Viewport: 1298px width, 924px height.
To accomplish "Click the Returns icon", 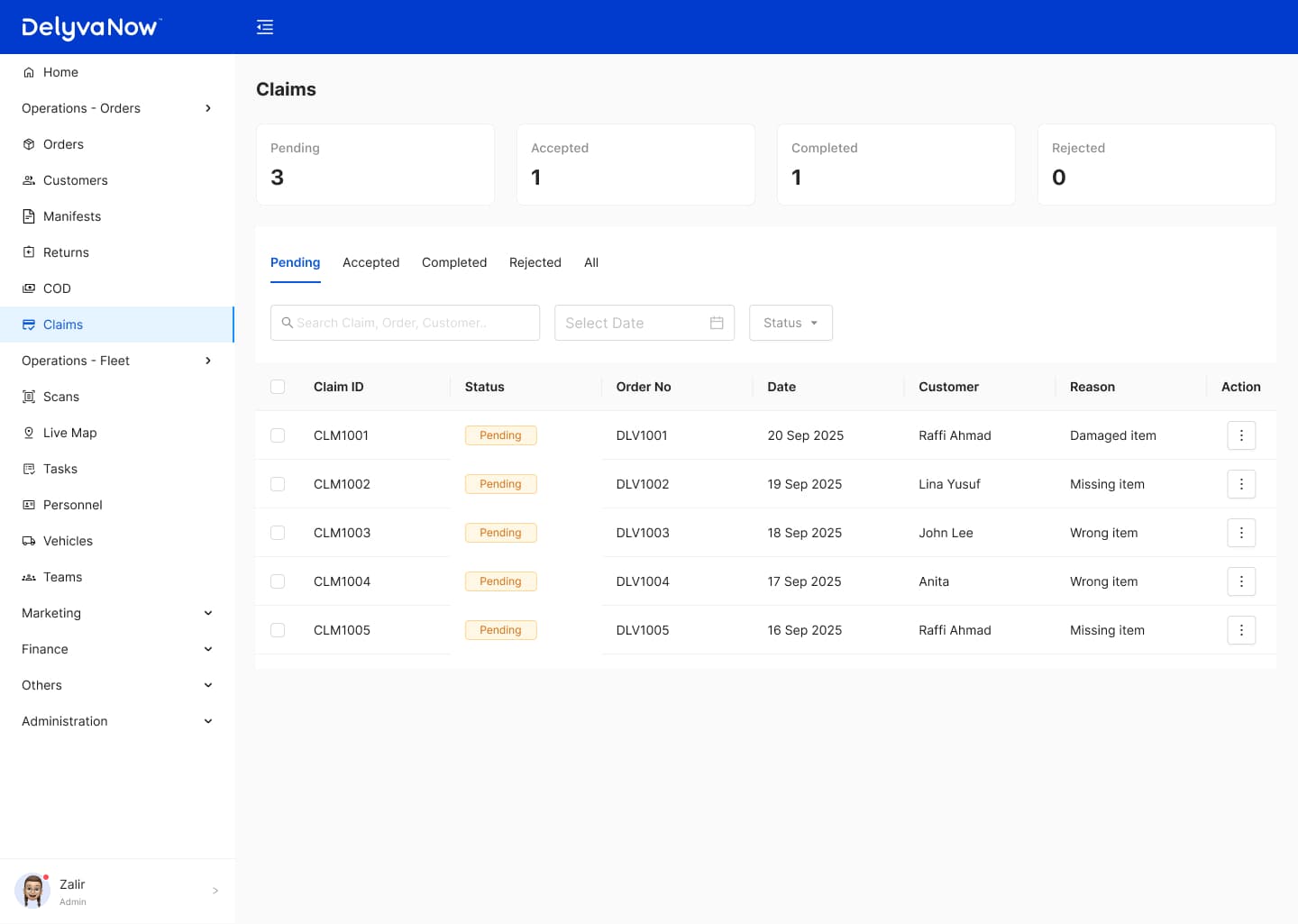I will coord(29,252).
